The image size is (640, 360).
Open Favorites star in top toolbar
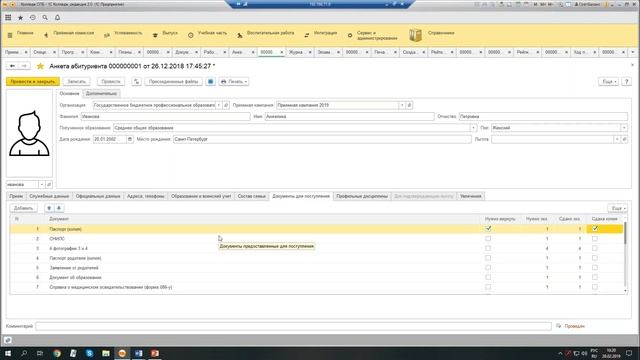[x=20, y=18]
